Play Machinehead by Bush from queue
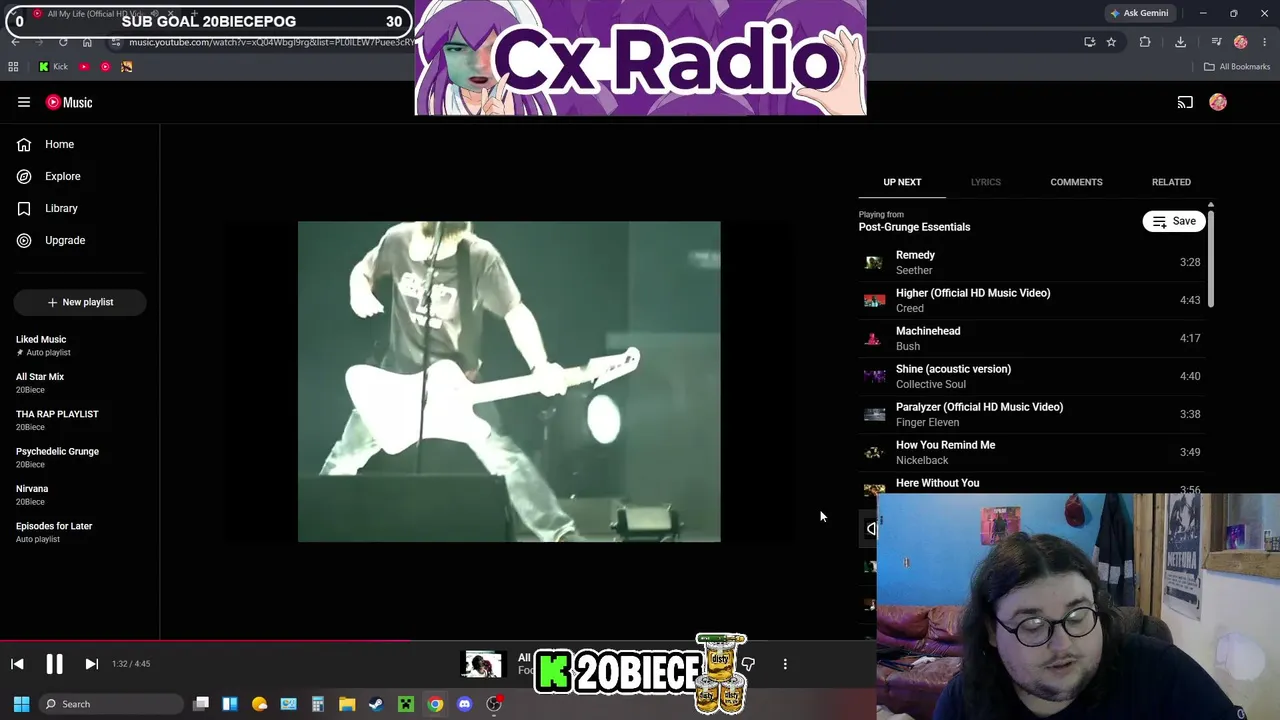 [x=1032, y=338]
